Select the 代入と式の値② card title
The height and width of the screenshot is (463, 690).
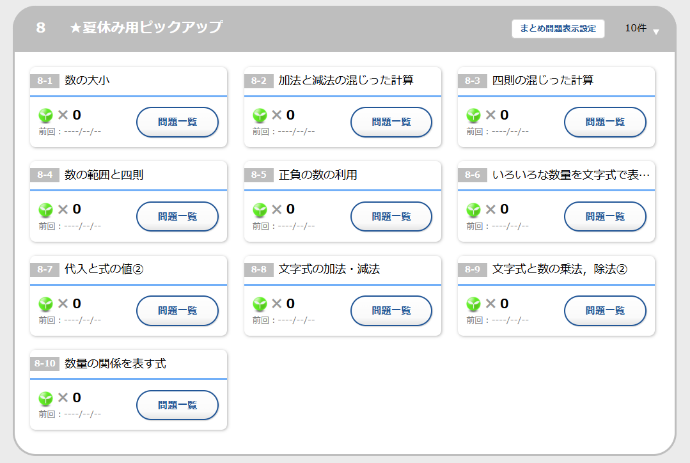[x=104, y=269]
